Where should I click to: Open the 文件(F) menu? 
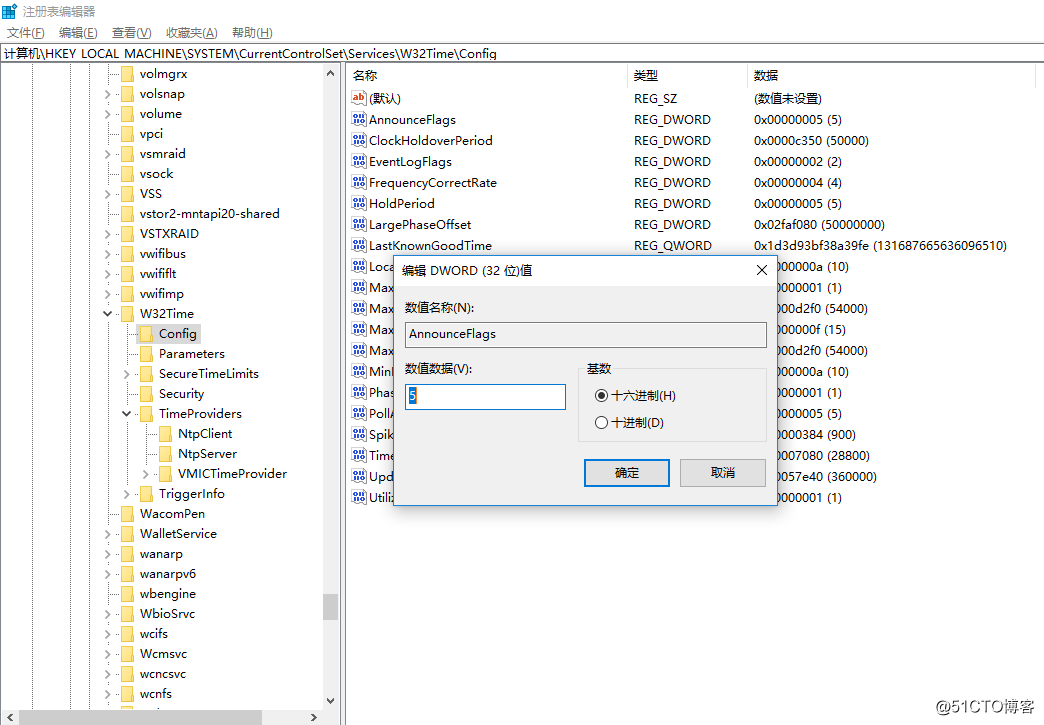coord(25,33)
